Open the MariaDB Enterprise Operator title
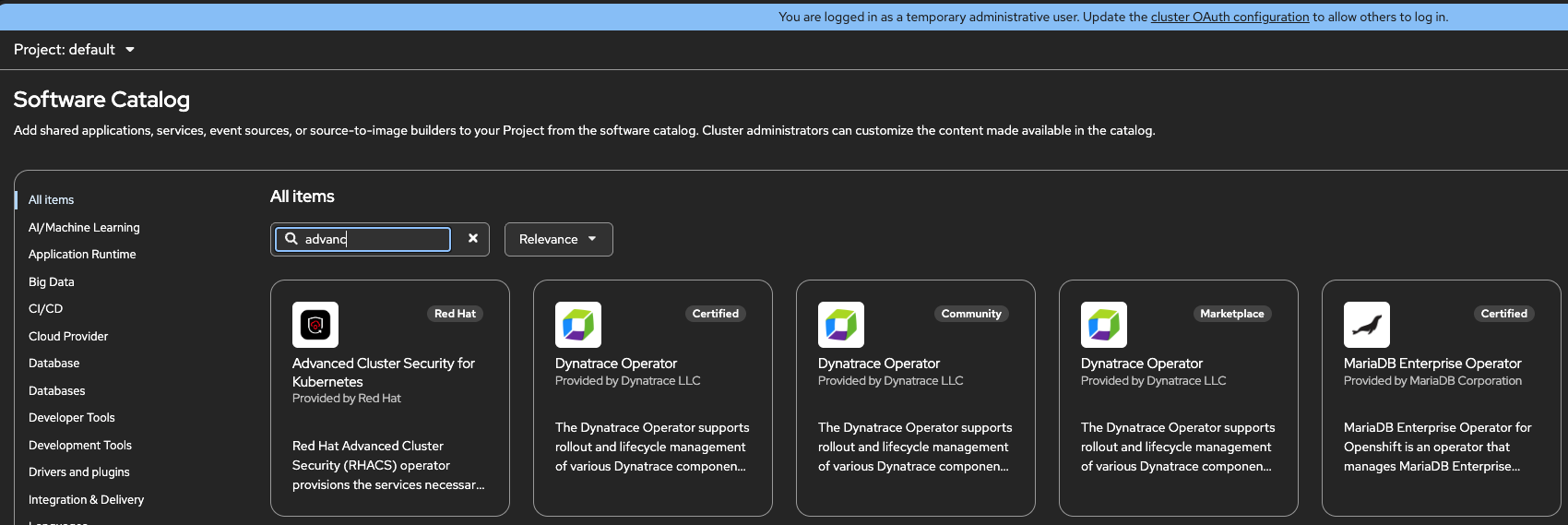This screenshot has width=1568, height=525. (1432, 364)
